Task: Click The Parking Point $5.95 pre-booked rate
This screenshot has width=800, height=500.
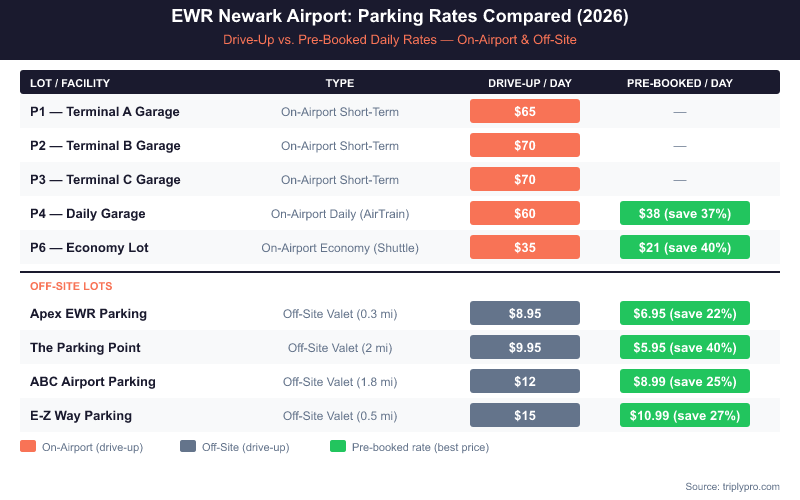Action: click(685, 348)
